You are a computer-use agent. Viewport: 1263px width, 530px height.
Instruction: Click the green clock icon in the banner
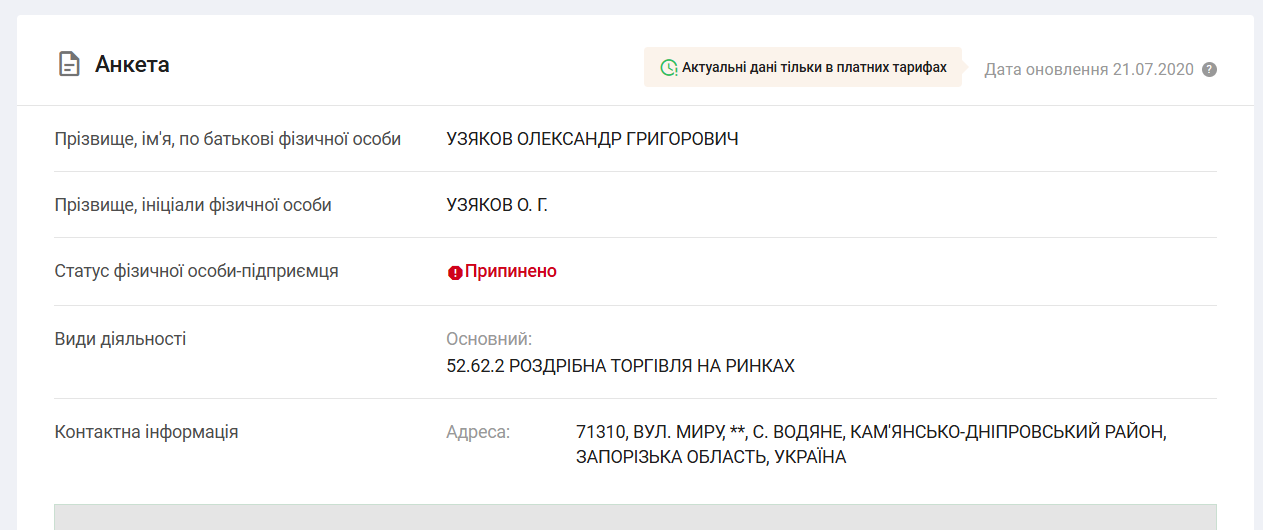click(x=668, y=68)
